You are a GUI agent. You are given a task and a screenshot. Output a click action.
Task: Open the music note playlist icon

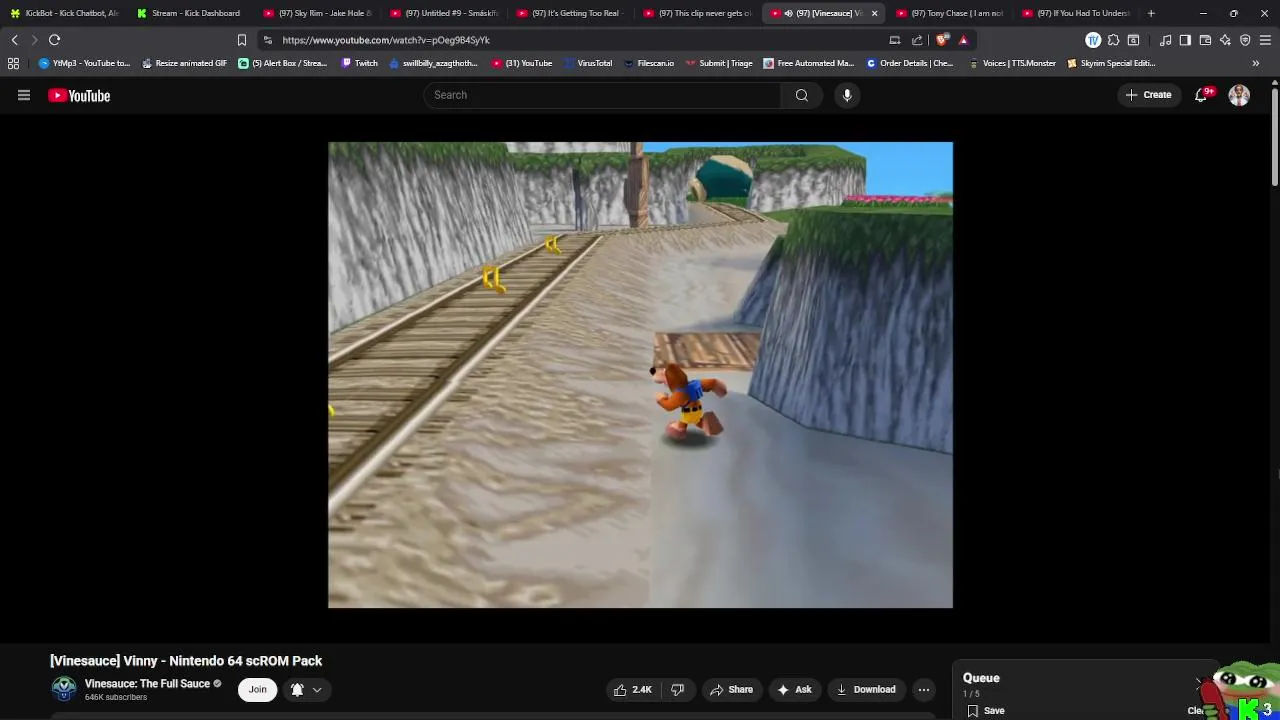1165,40
